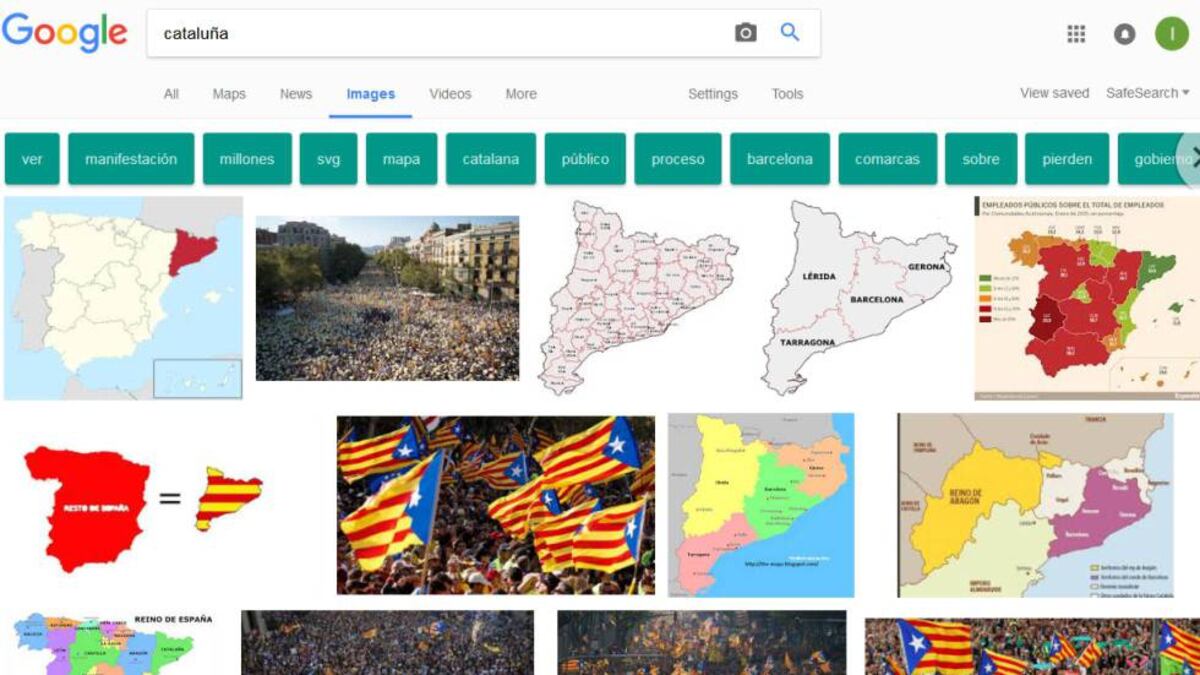Click the Google logo
This screenshot has width=1200, height=675.
click(65, 33)
